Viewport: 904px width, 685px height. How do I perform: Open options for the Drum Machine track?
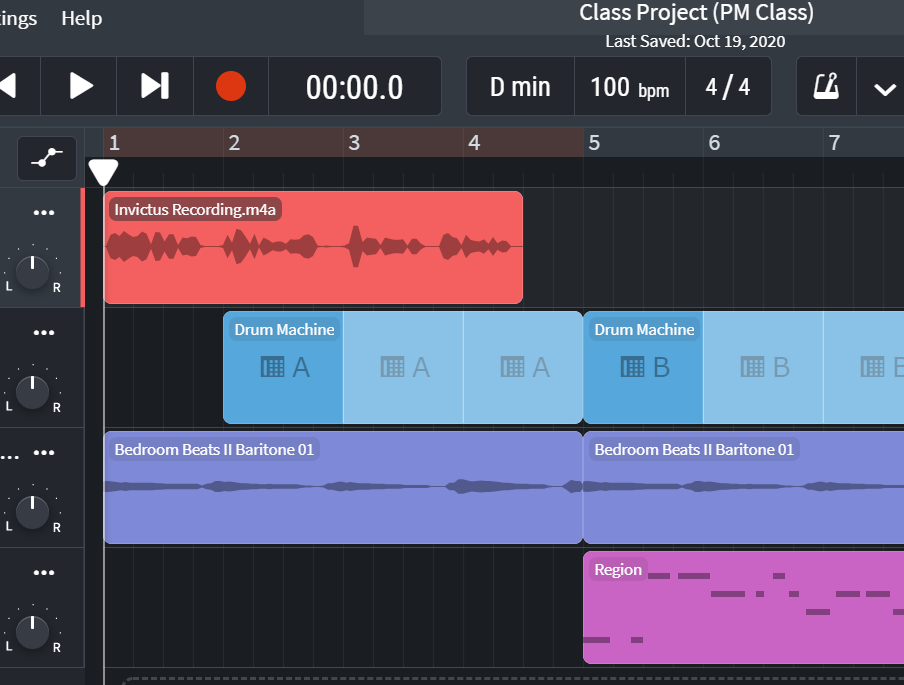[x=43, y=333]
